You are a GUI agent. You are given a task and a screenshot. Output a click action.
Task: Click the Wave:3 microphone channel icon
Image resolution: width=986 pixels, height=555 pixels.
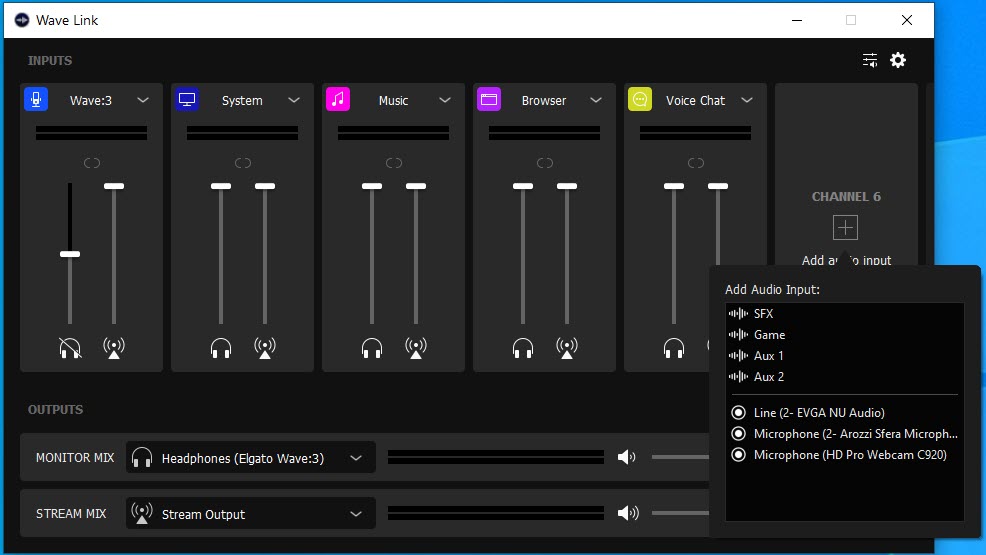click(x=36, y=99)
